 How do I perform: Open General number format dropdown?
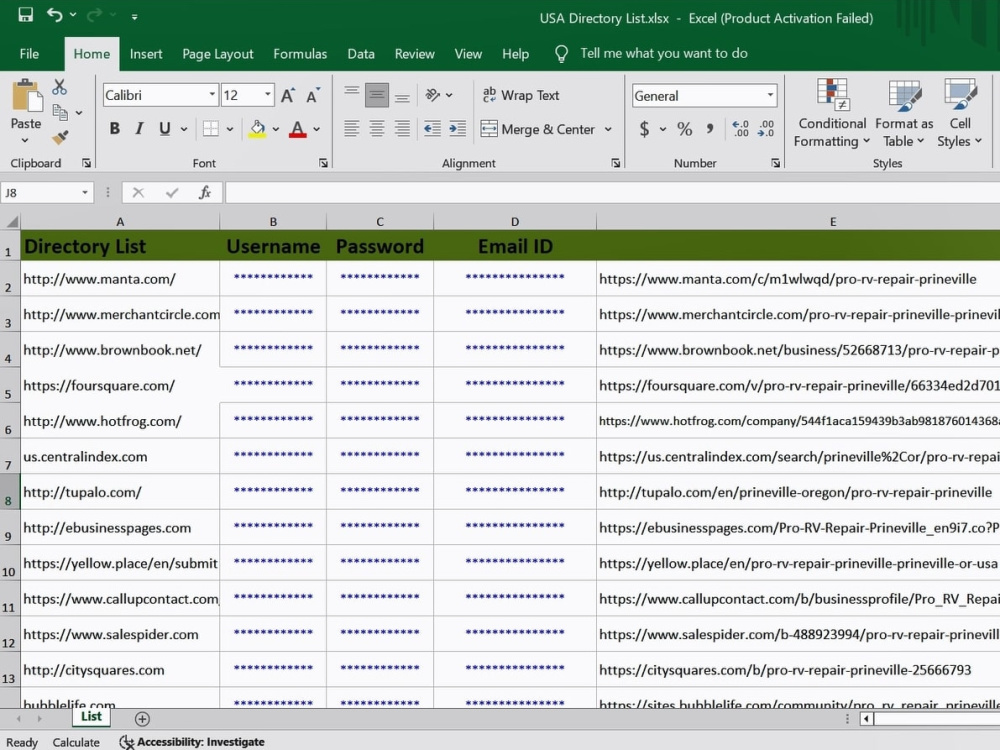click(770, 96)
